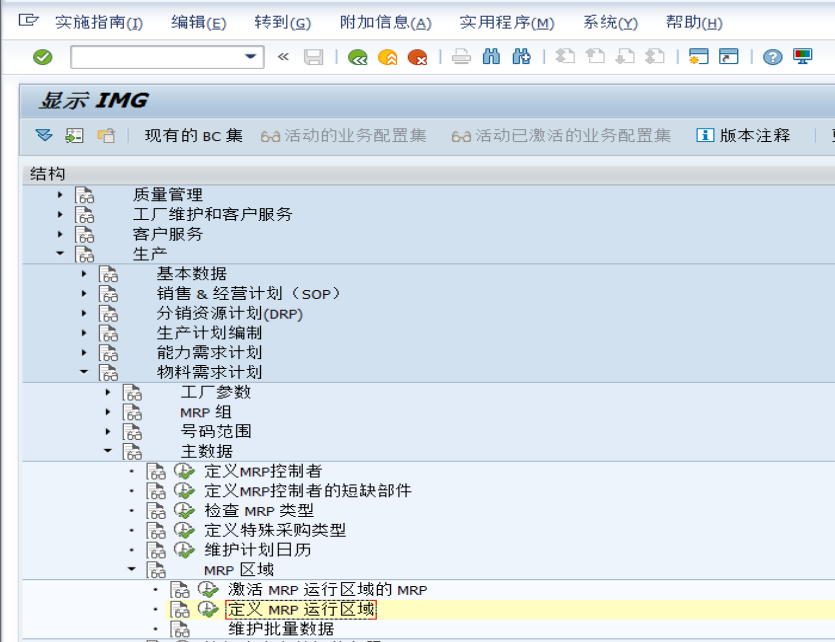This screenshot has width=835, height=642.
Task: Expand the 工厂维护和客户服务 node
Action: click(60, 215)
